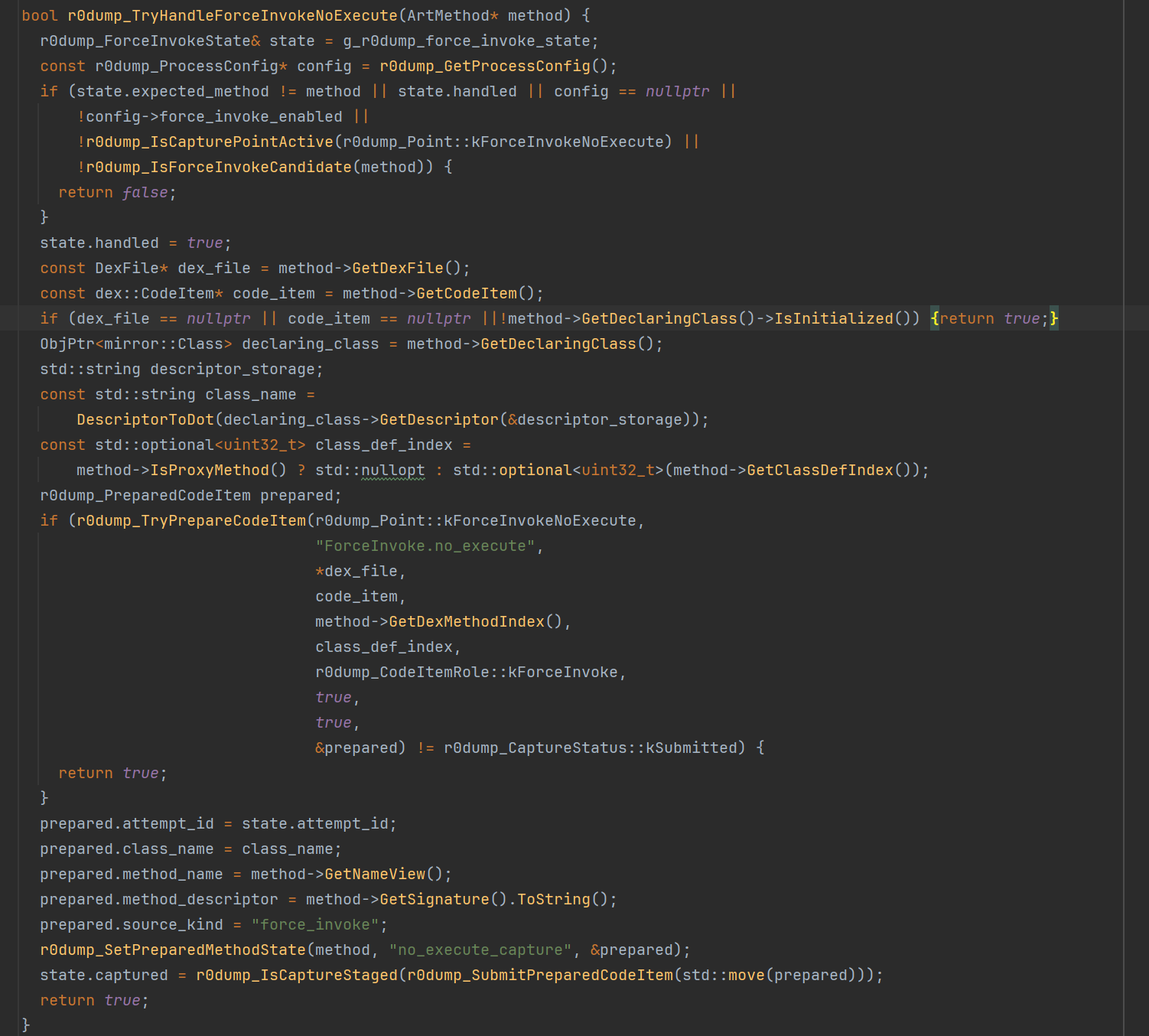Click on GetClassDefIndex method
This screenshot has width=1149, height=1036.
[x=820, y=470]
